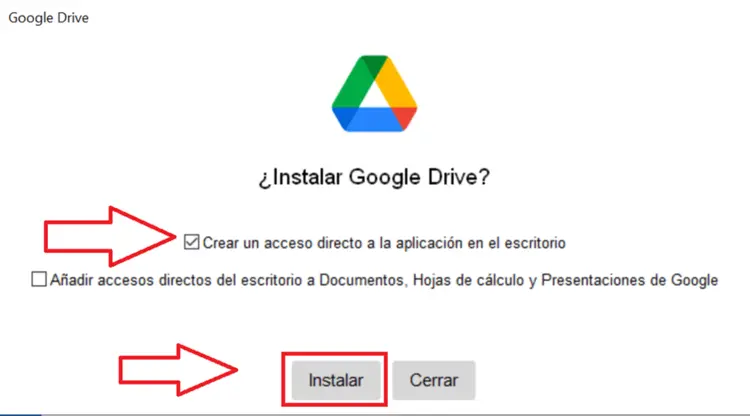
Task: Click the Google Drive triangle logo
Action: tap(374, 94)
